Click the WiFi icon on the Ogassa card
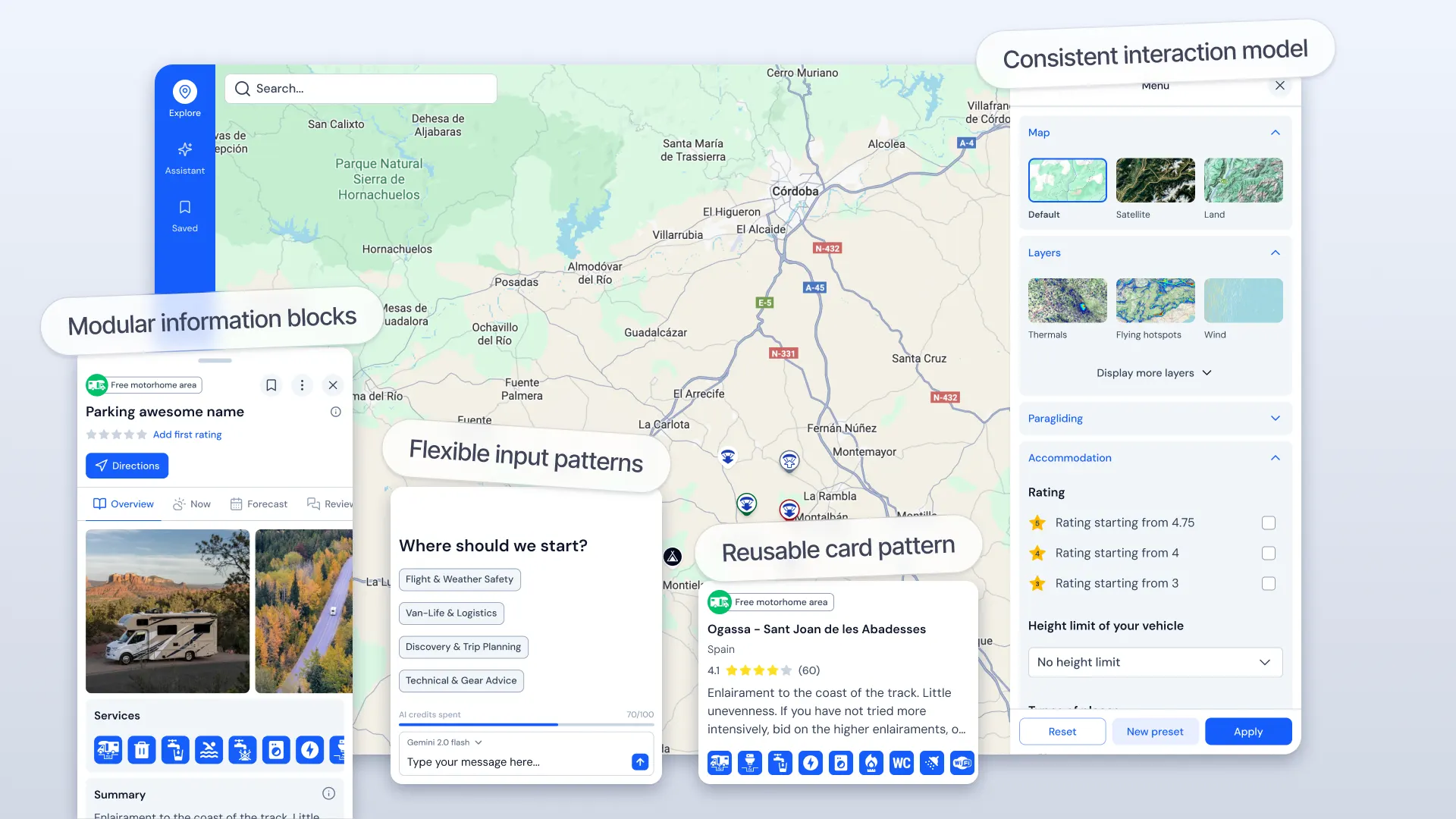The width and height of the screenshot is (1456, 819). (962, 763)
